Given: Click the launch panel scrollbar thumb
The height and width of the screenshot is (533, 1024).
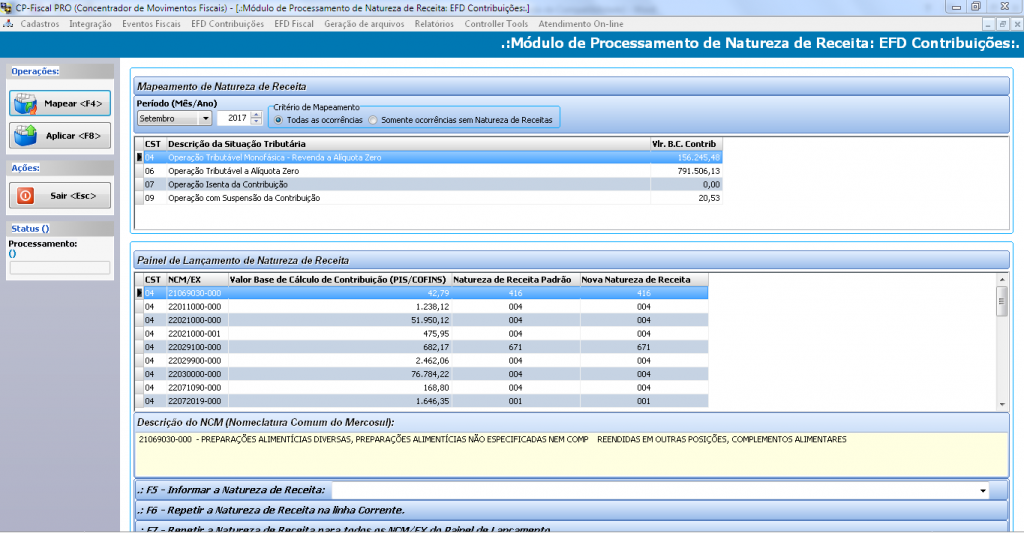Looking at the screenshot, I should [x=1002, y=301].
